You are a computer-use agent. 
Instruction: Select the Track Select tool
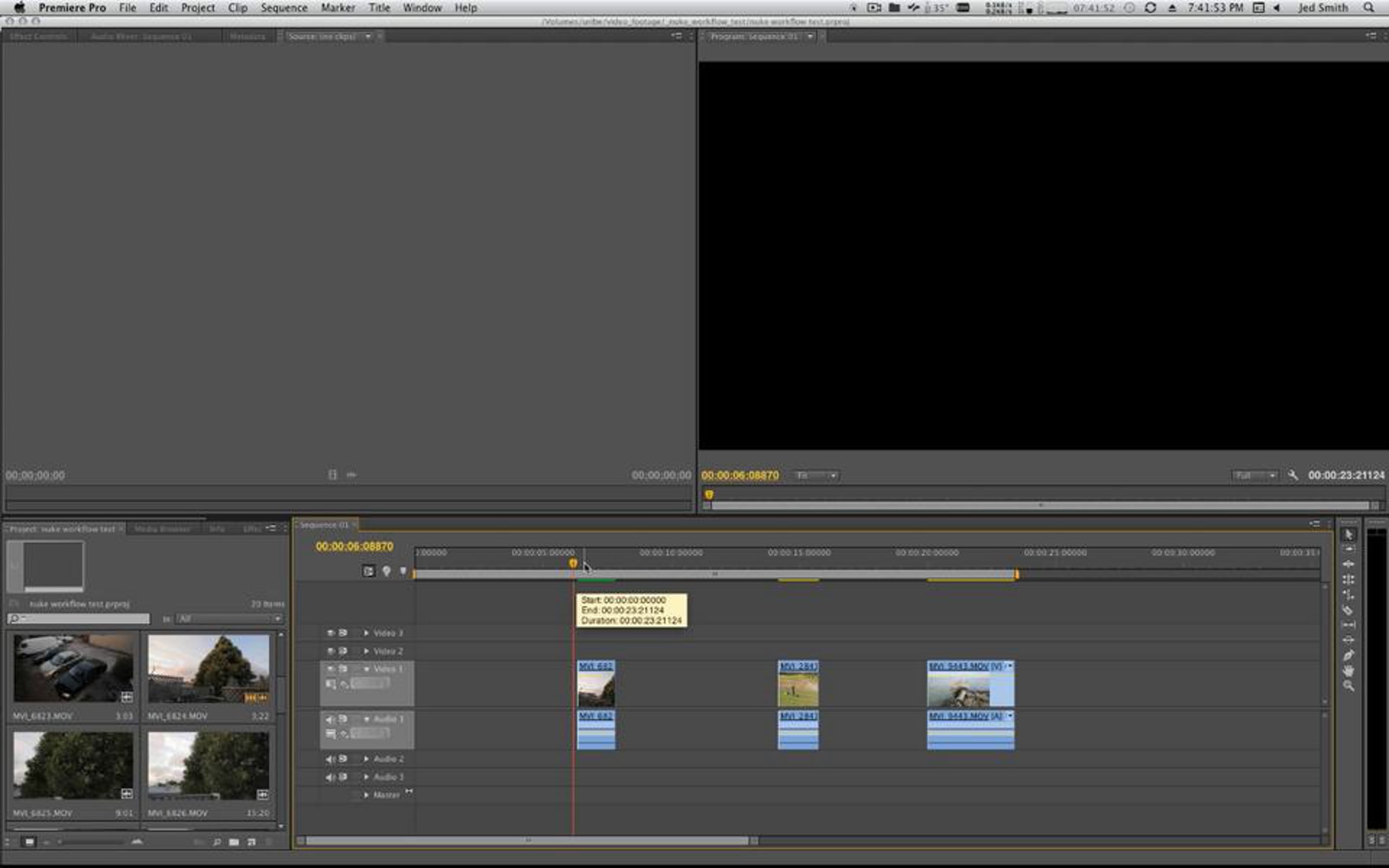pos(1348,549)
